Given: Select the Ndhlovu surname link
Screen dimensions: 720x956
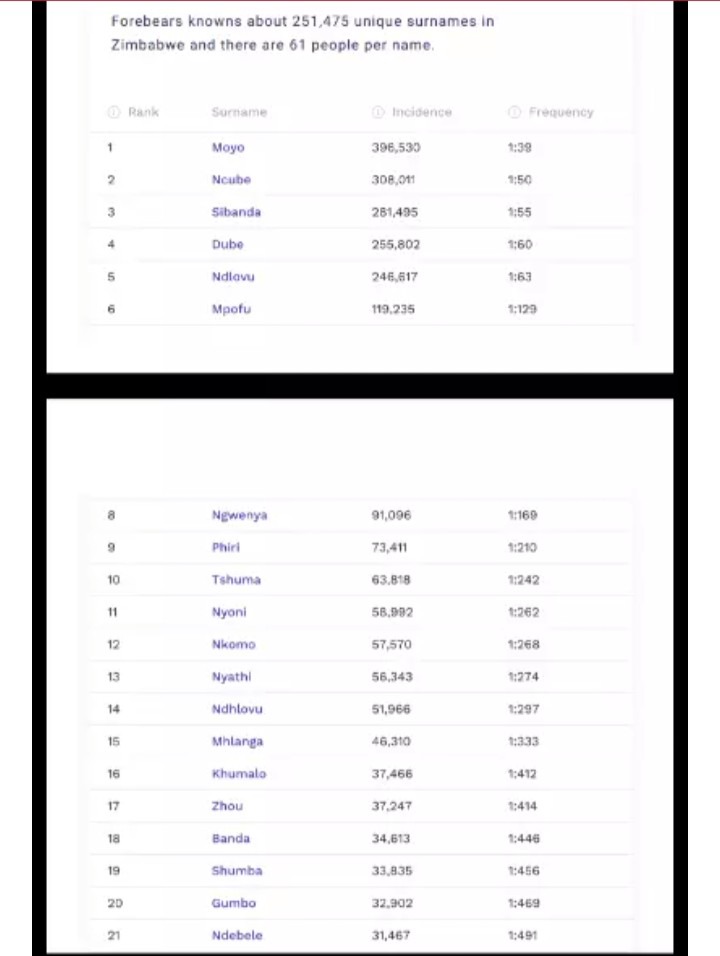Looking at the screenshot, I should pos(237,709).
